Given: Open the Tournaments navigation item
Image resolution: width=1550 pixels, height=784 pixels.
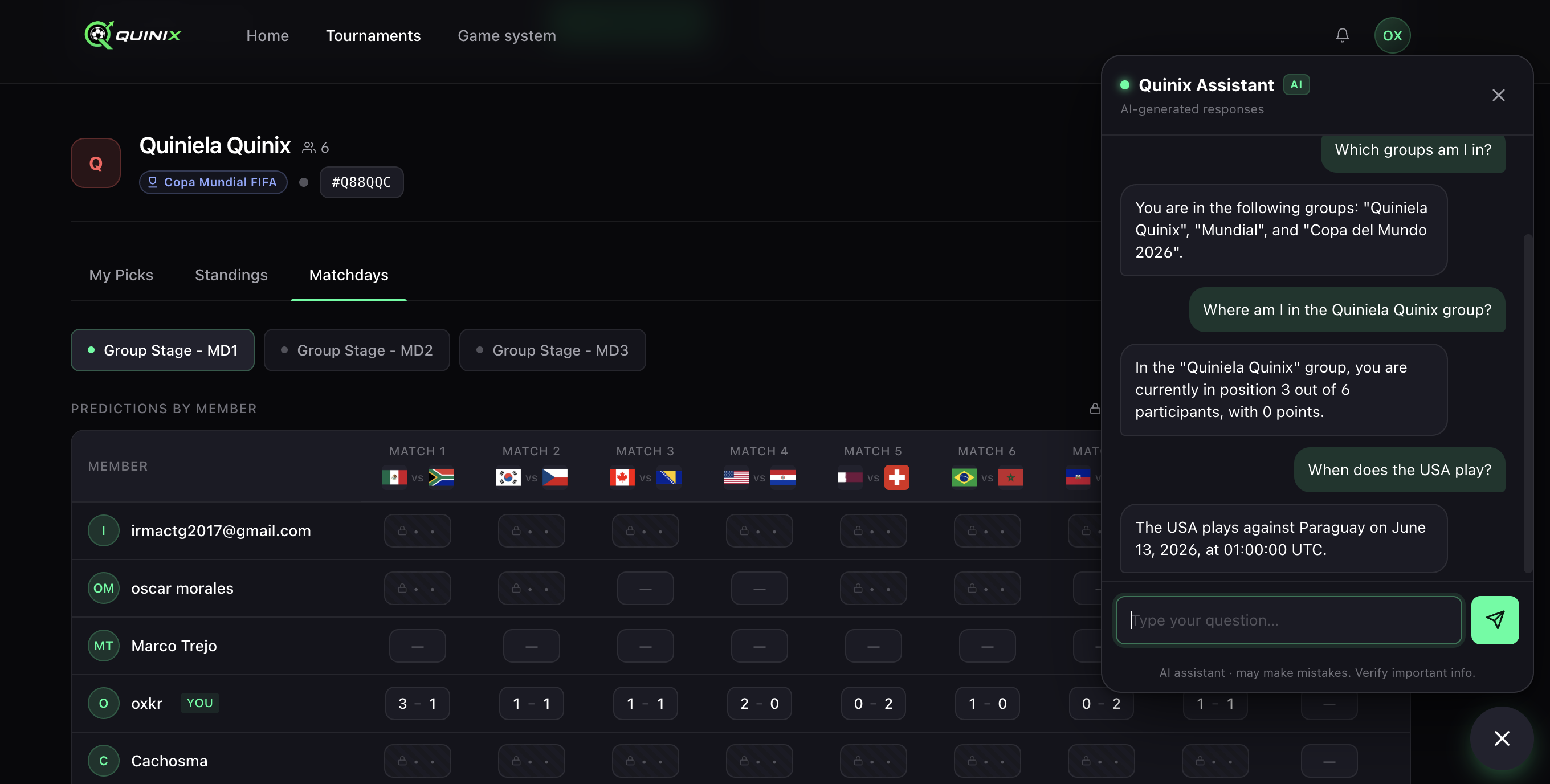Looking at the screenshot, I should (373, 35).
